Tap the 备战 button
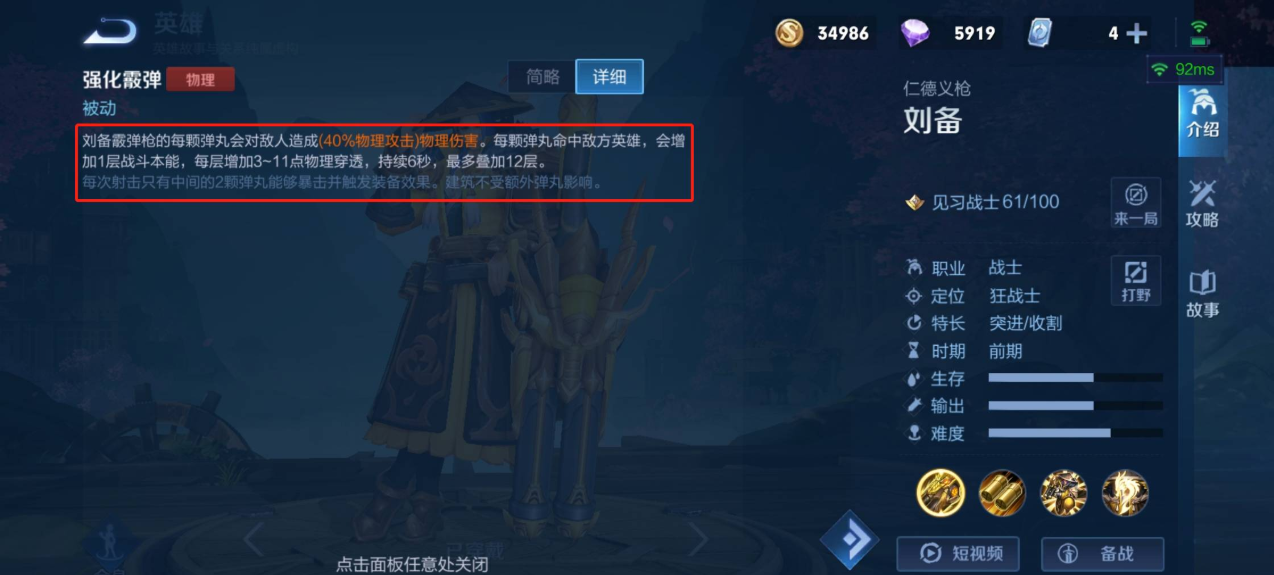1274x575 pixels. (1103, 553)
